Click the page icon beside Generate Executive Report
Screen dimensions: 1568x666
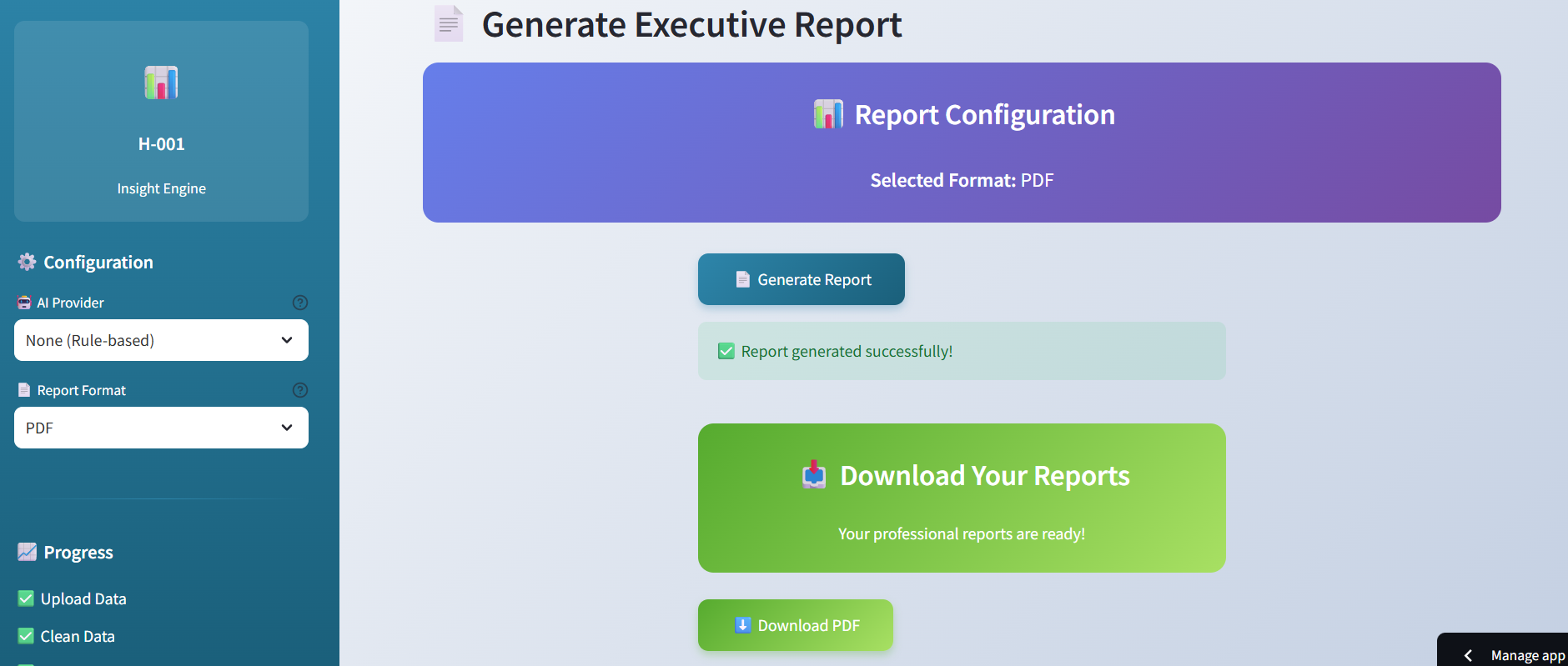tap(449, 24)
